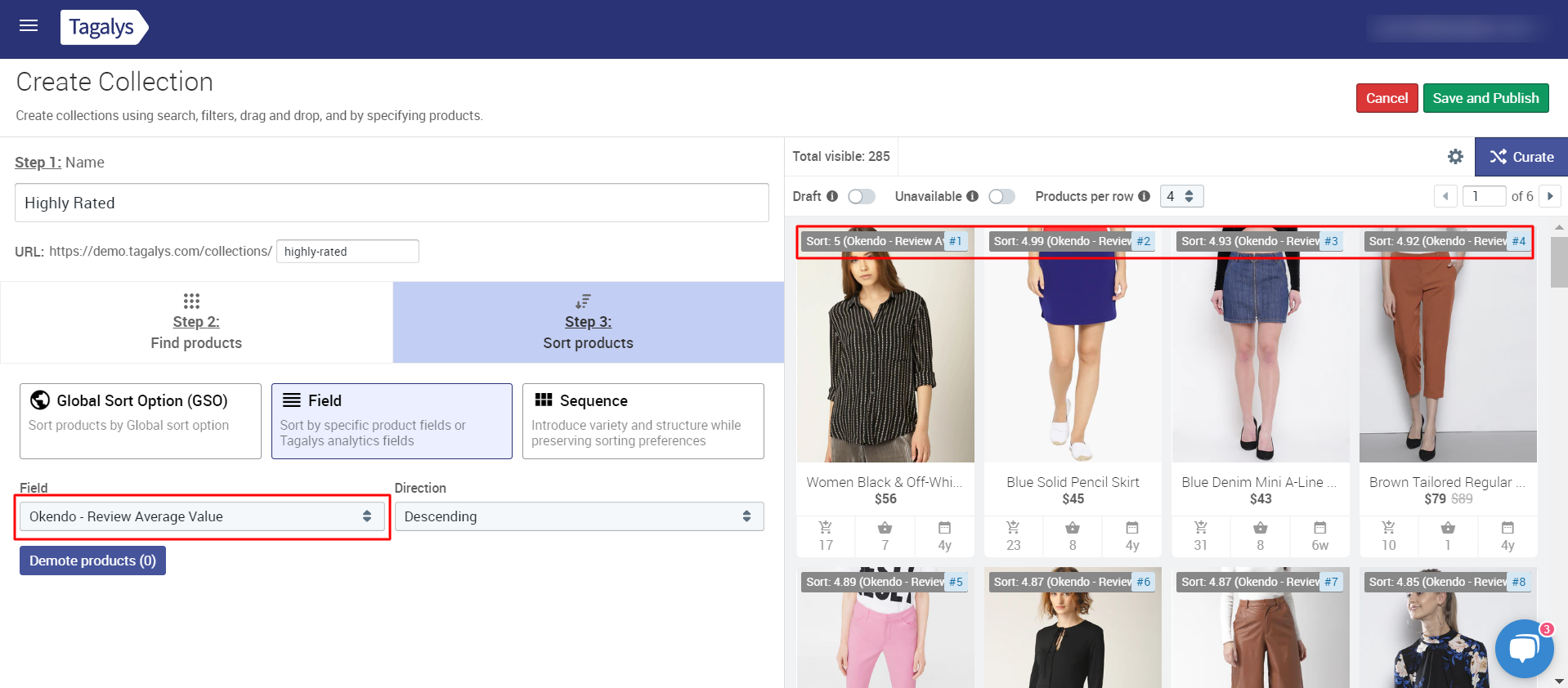
Task: Click basket icon under Blue Denim Mini A-Line
Action: coord(1261,528)
